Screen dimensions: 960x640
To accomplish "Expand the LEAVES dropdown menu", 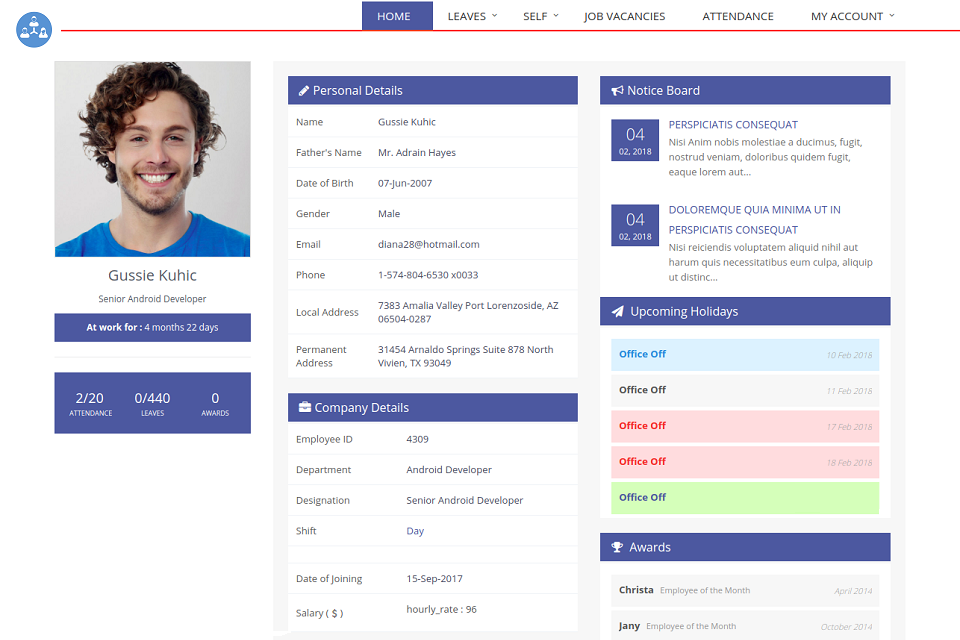I will [x=470, y=16].
